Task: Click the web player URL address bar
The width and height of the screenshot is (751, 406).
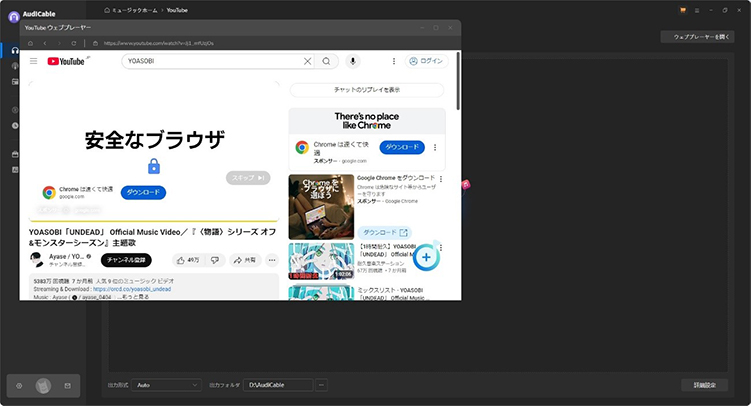Action: (159, 43)
